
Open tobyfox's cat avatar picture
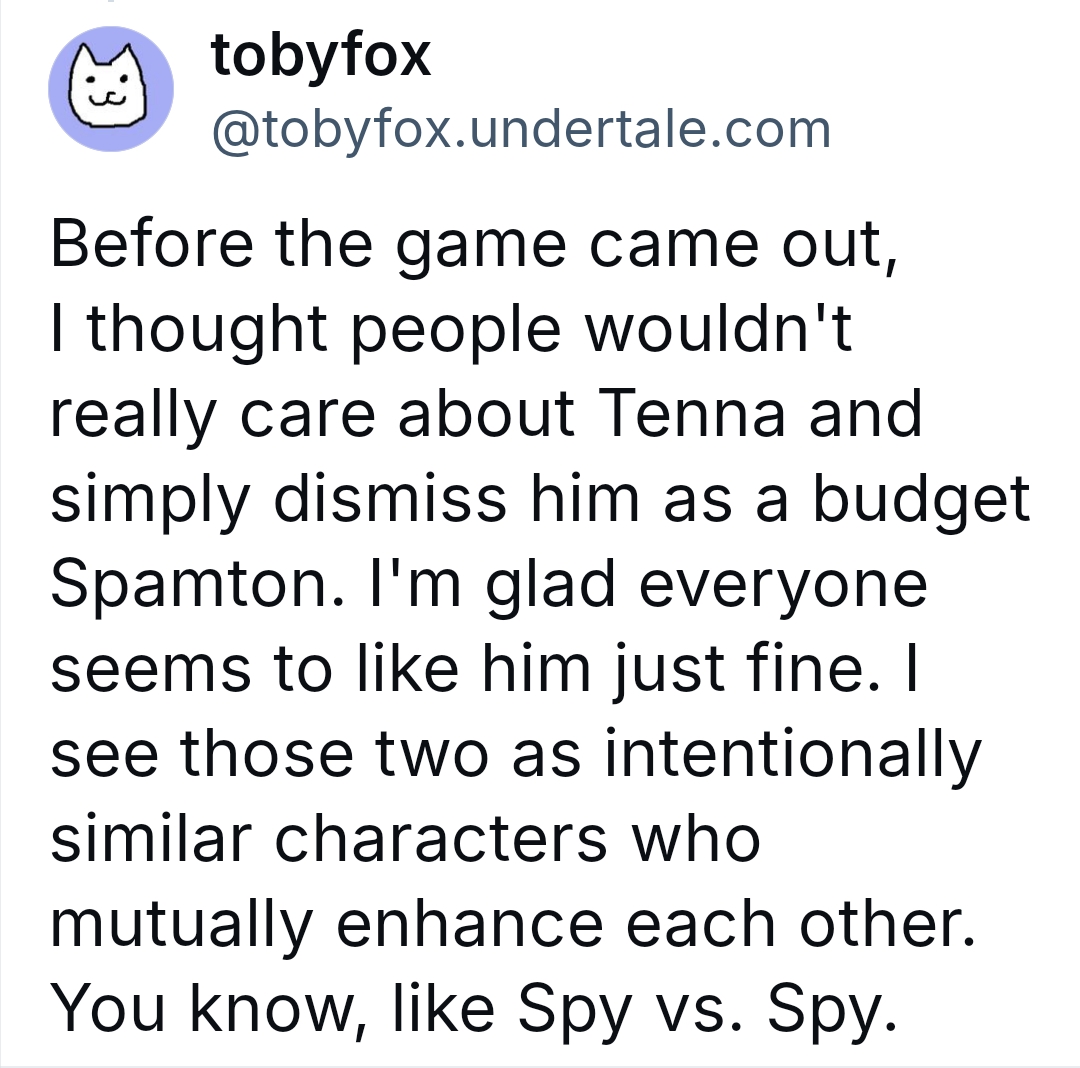pyautogui.click(x=110, y=89)
